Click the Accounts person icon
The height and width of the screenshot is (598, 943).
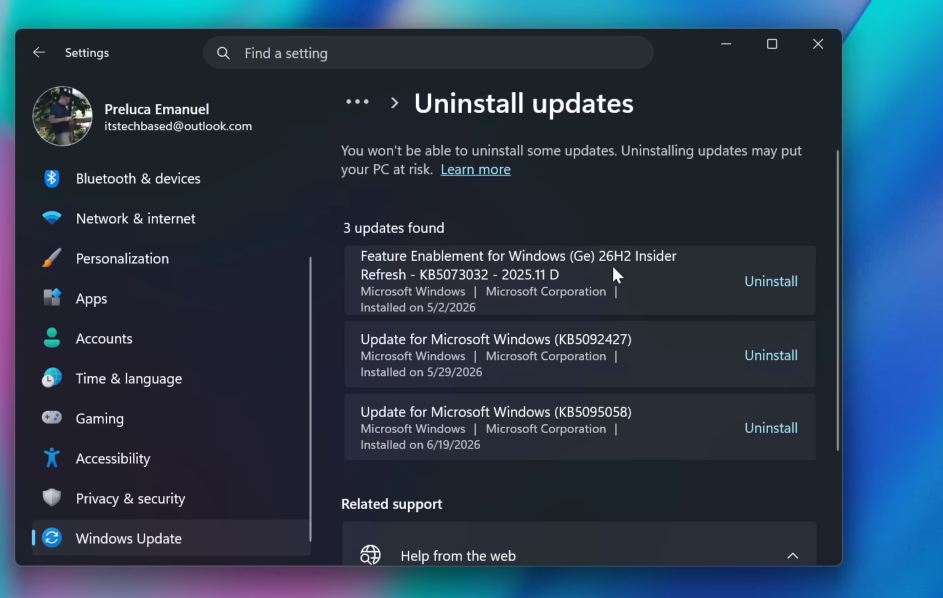click(x=52, y=338)
